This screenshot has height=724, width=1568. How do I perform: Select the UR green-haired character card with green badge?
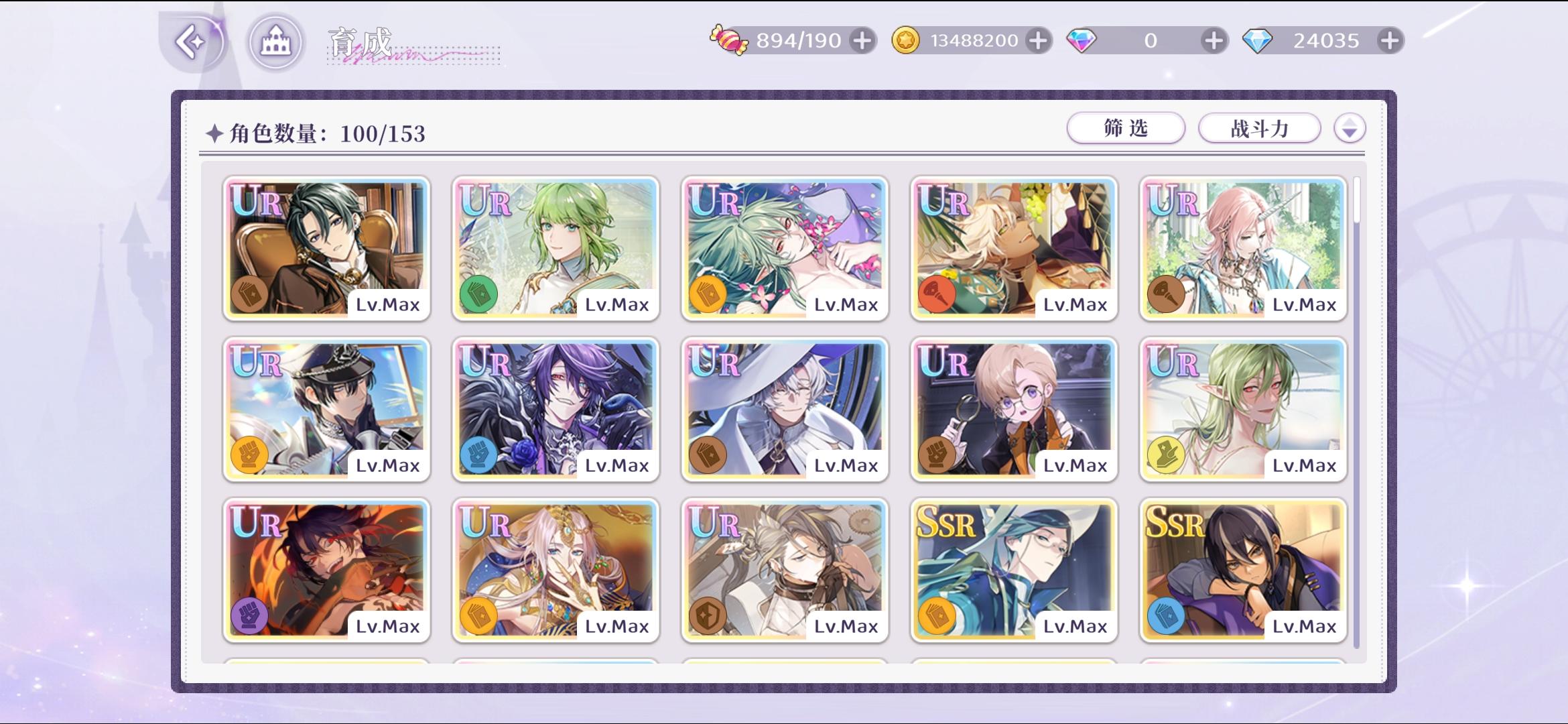[556, 248]
